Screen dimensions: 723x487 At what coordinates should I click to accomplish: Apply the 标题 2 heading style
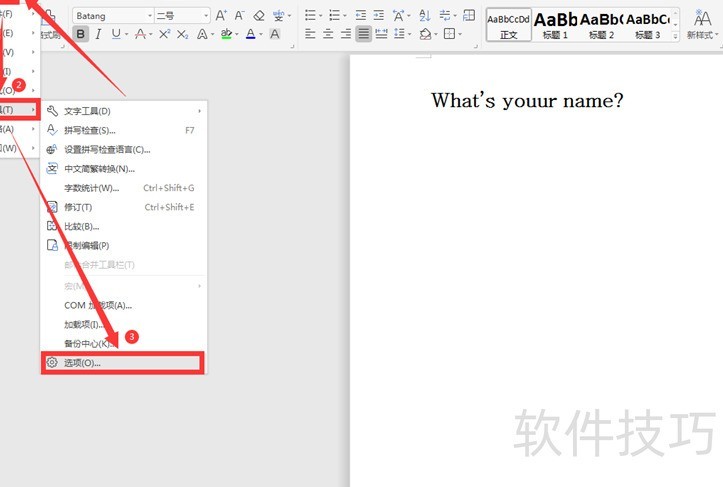(601, 24)
